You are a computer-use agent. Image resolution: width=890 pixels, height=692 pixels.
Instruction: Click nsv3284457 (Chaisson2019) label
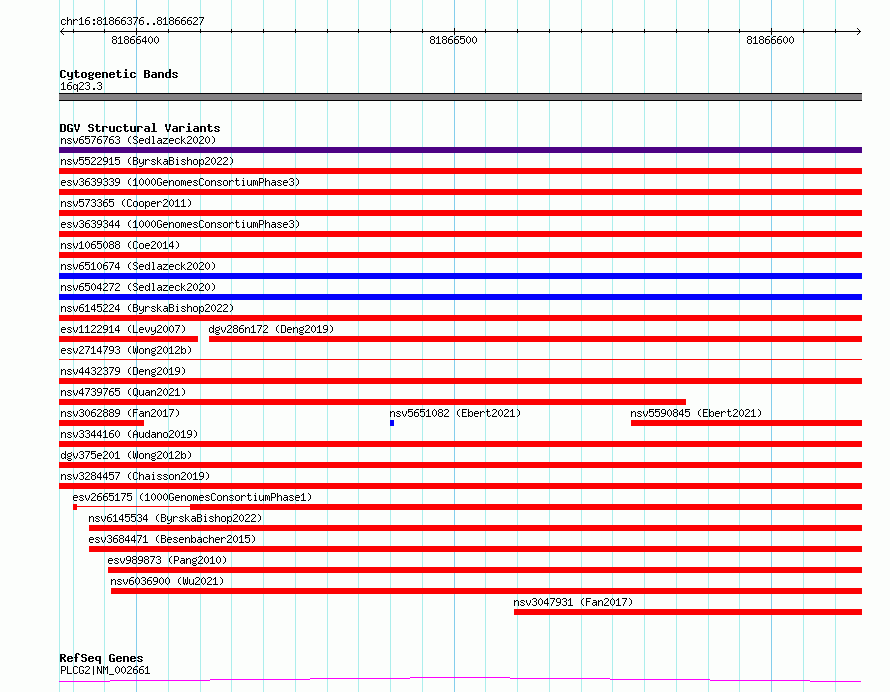(135, 476)
